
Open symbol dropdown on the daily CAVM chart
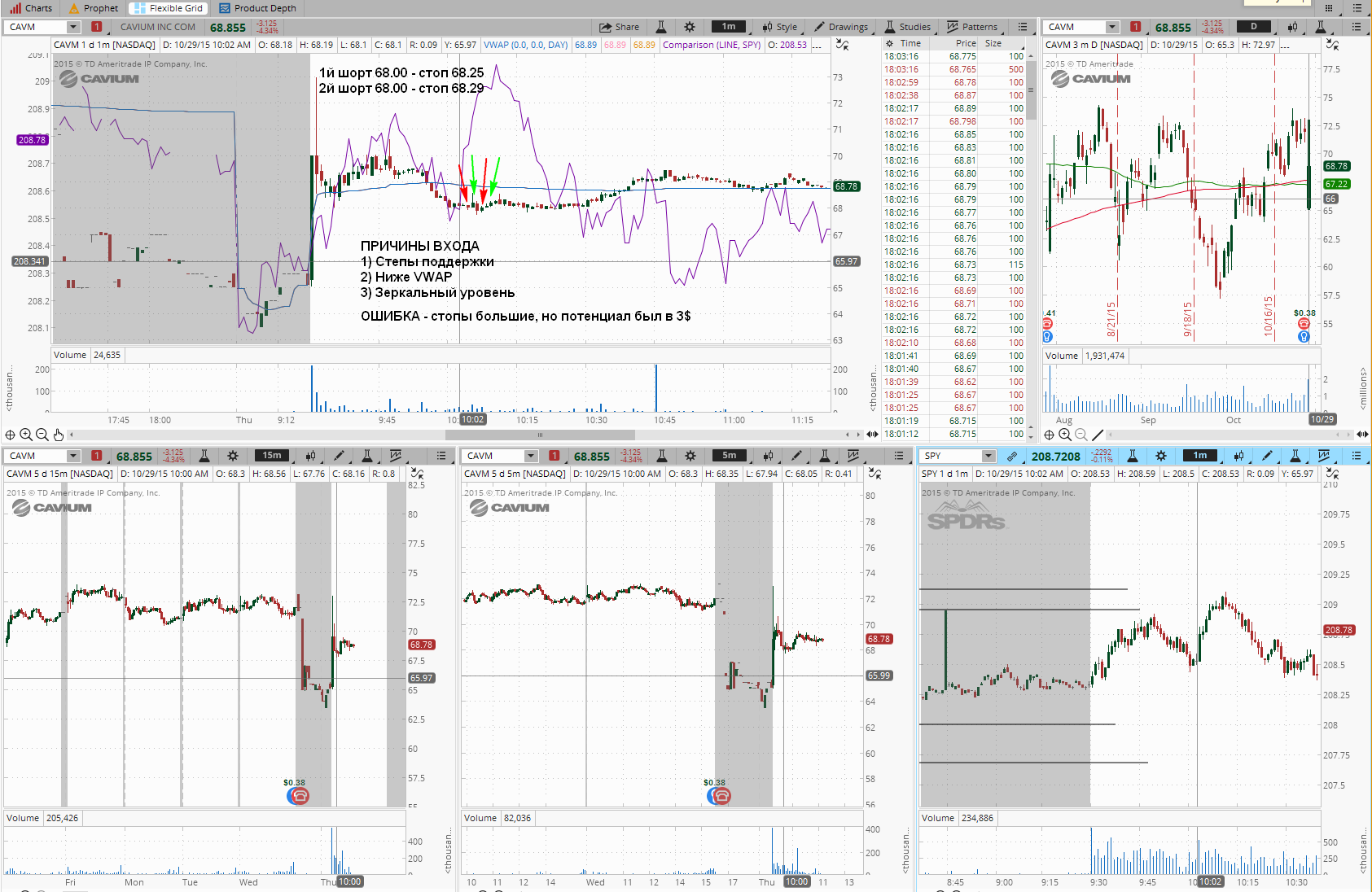tap(1112, 27)
